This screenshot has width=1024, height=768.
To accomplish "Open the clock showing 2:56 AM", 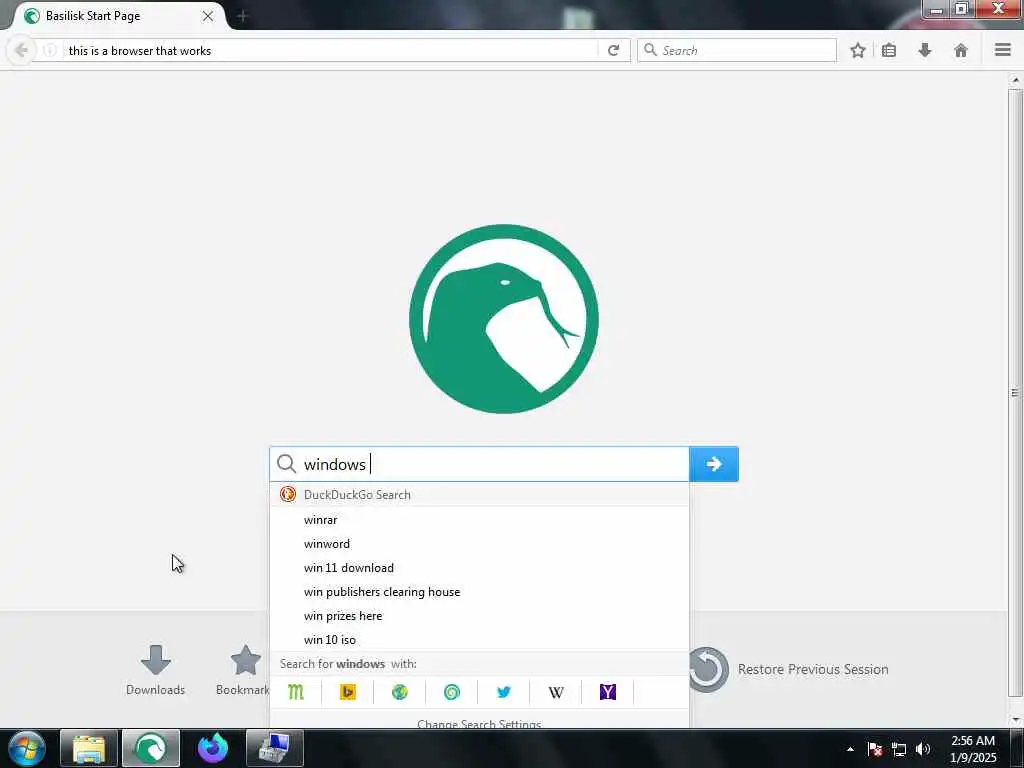I will tap(973, 749).
